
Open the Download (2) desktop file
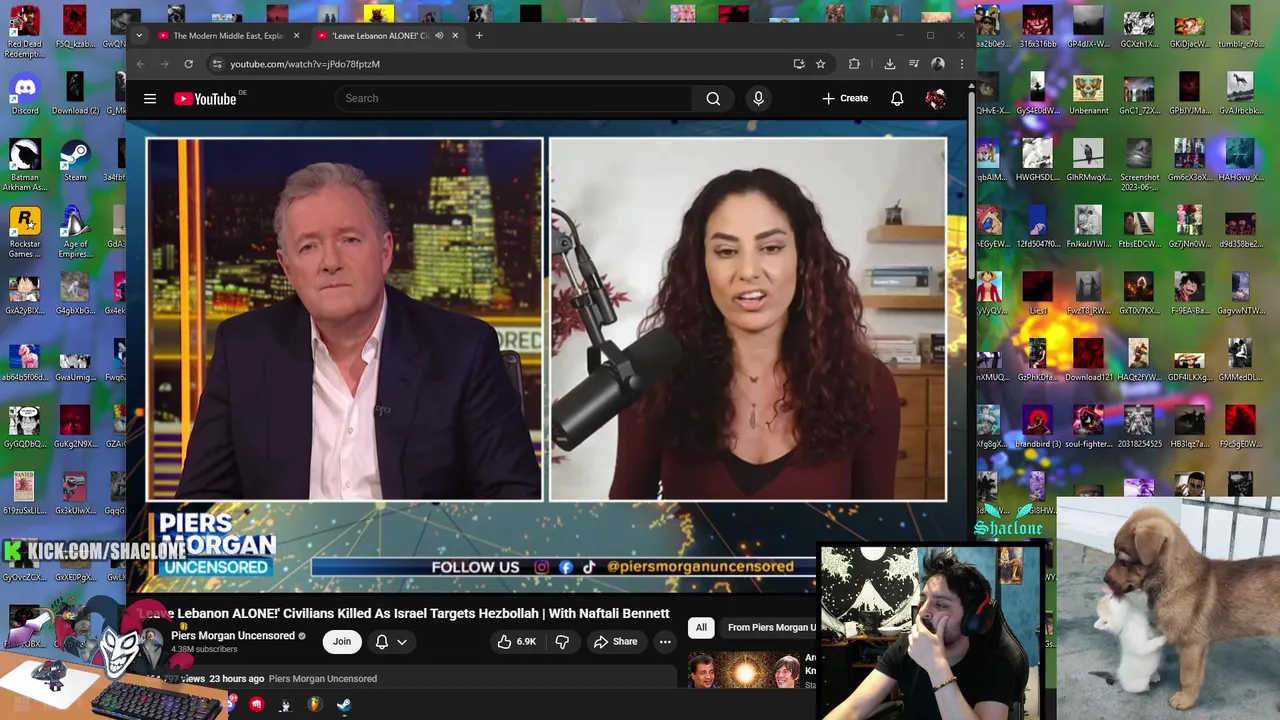(75, 95)
